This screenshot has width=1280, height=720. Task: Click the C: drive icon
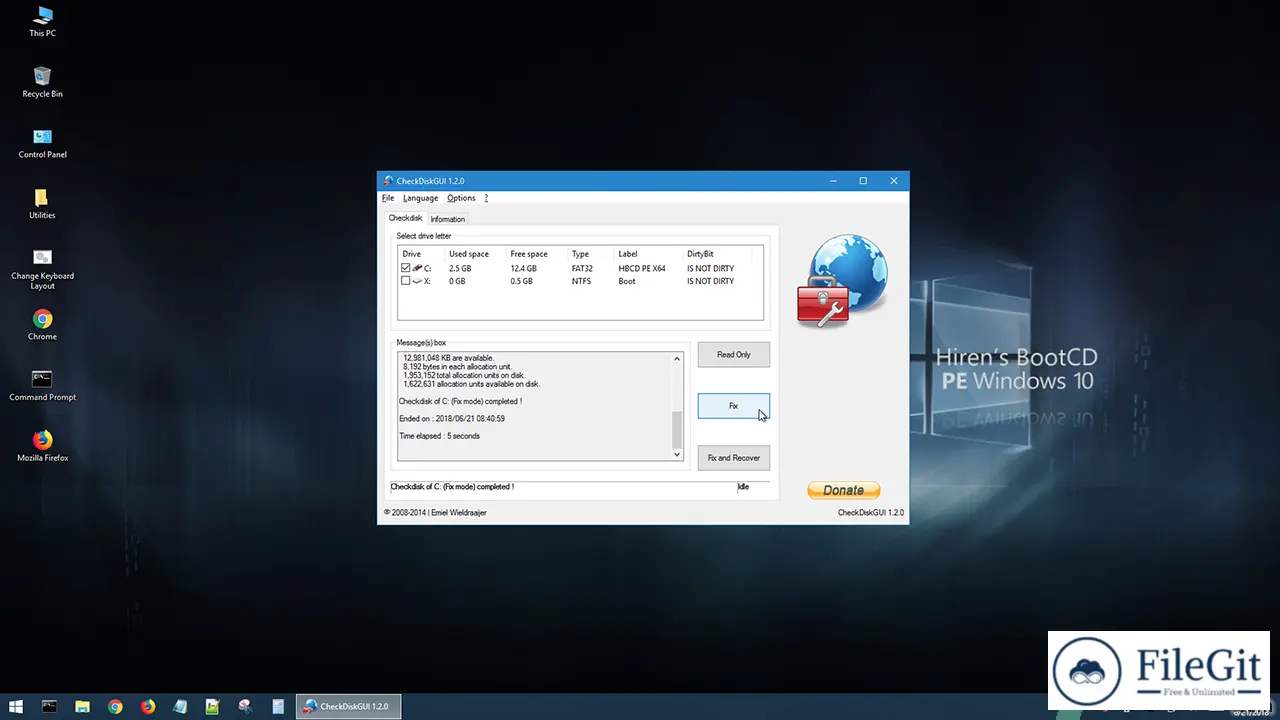point(417,268)
